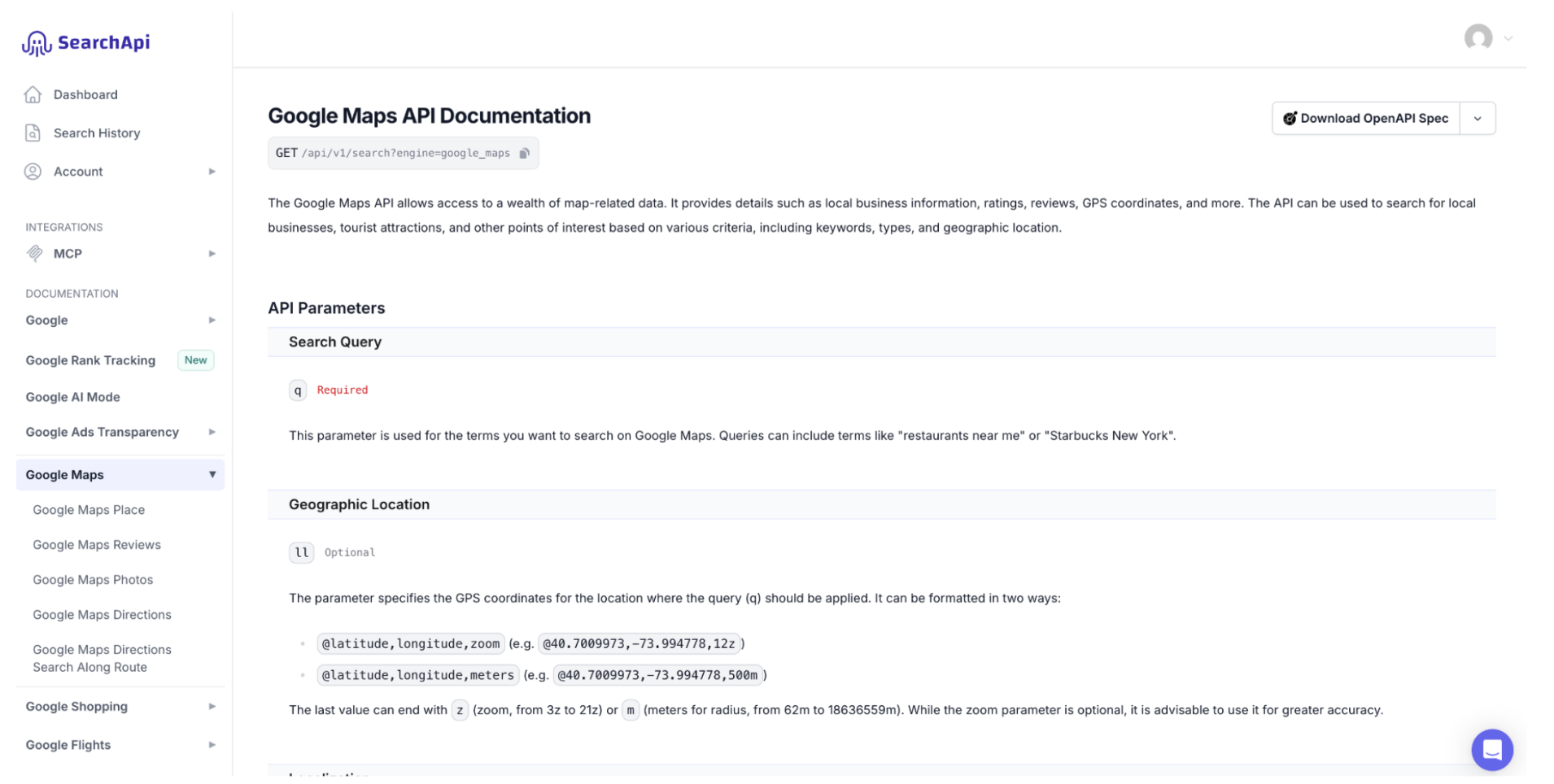Click the user avatar icon
The width and height of the screenshot is (1554, 784).
pyautogui.click(x=1478, y=37)
